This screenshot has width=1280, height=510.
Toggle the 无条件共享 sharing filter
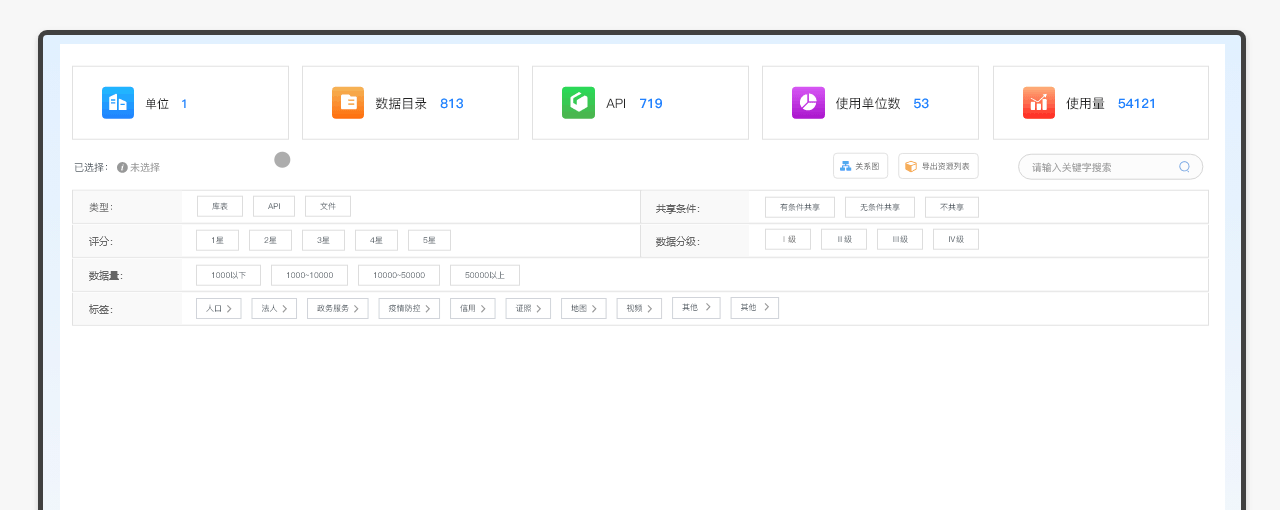(880, 207)
